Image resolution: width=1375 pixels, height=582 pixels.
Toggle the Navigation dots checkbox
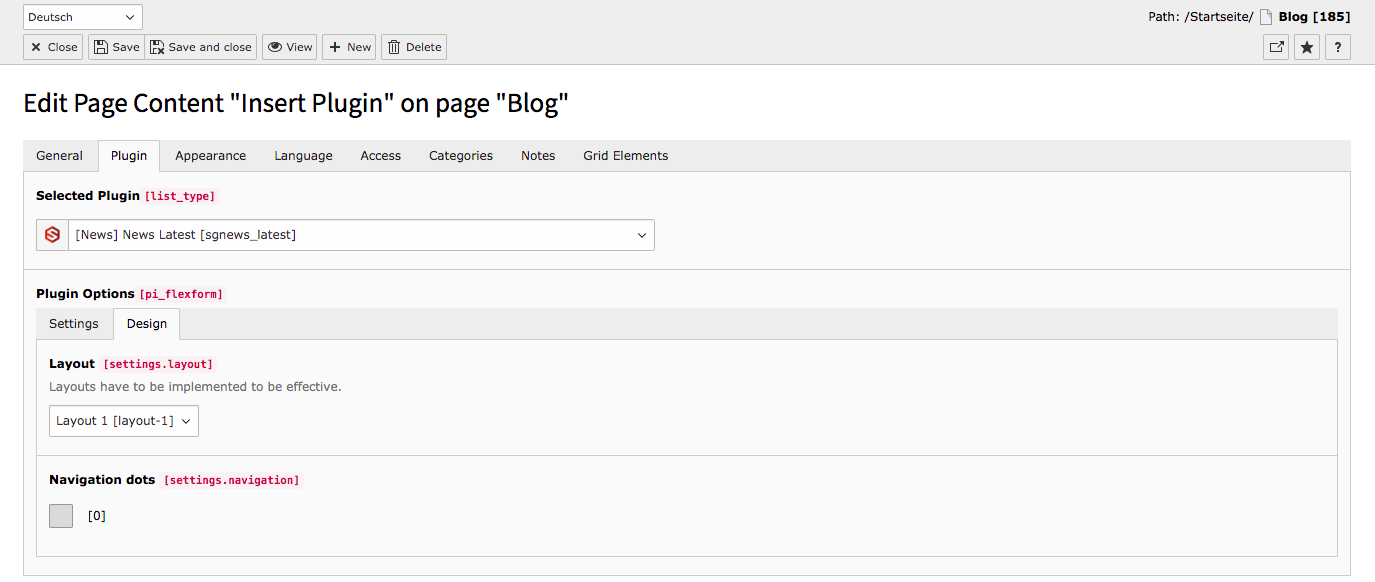tap(61, 516)
